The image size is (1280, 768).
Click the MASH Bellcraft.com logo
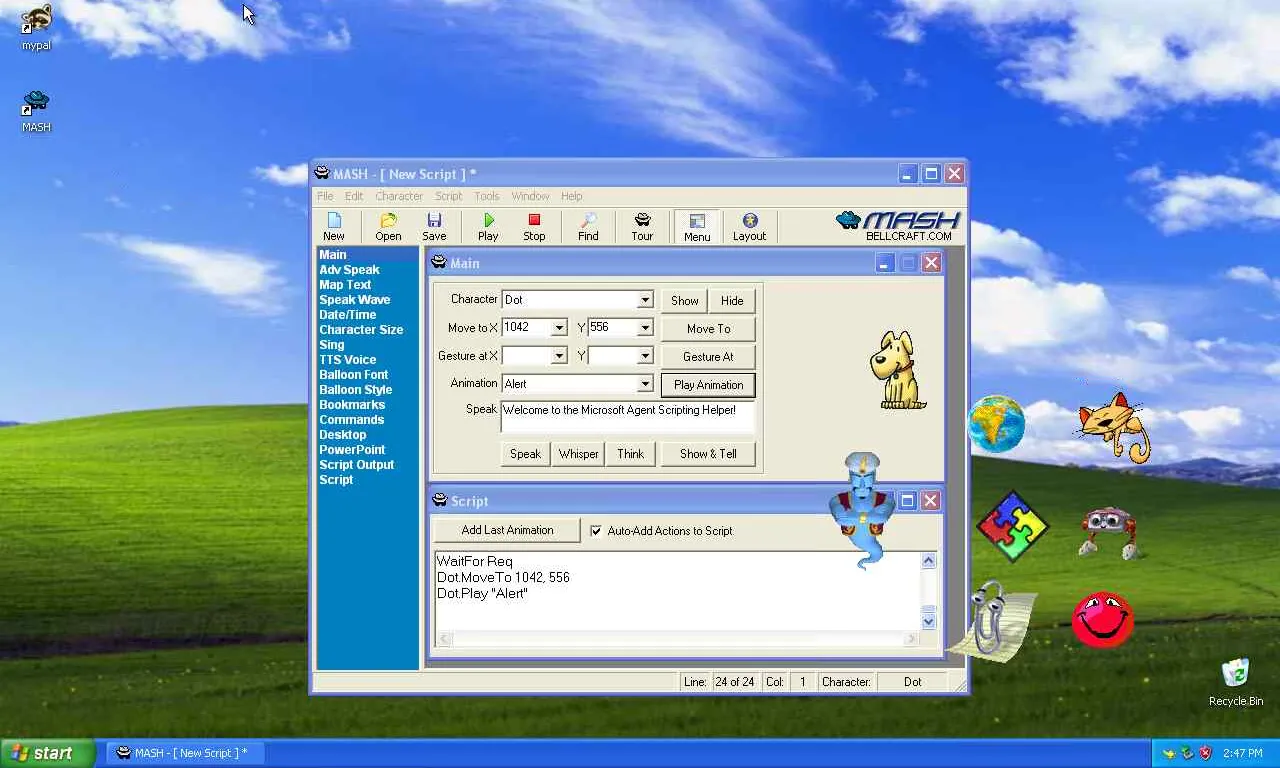898,226
